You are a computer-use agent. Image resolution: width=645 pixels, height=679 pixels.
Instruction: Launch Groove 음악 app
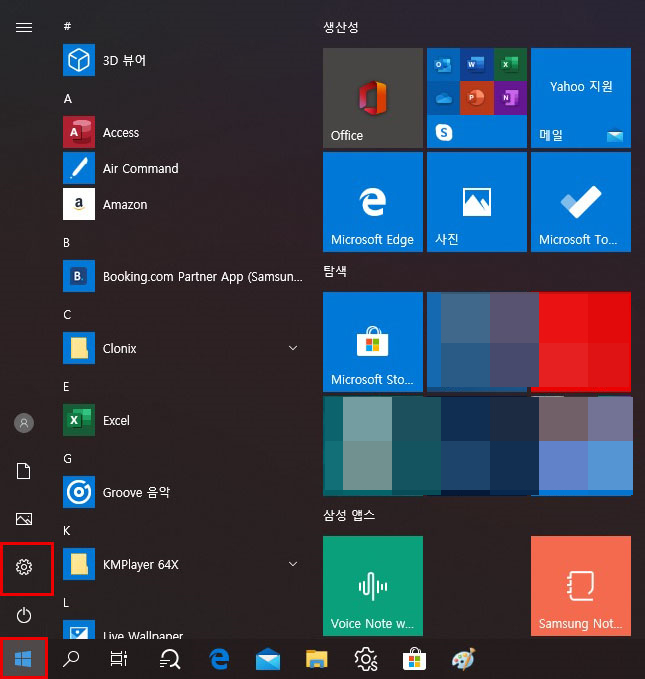pyautogui.click(x=183, y=492)
